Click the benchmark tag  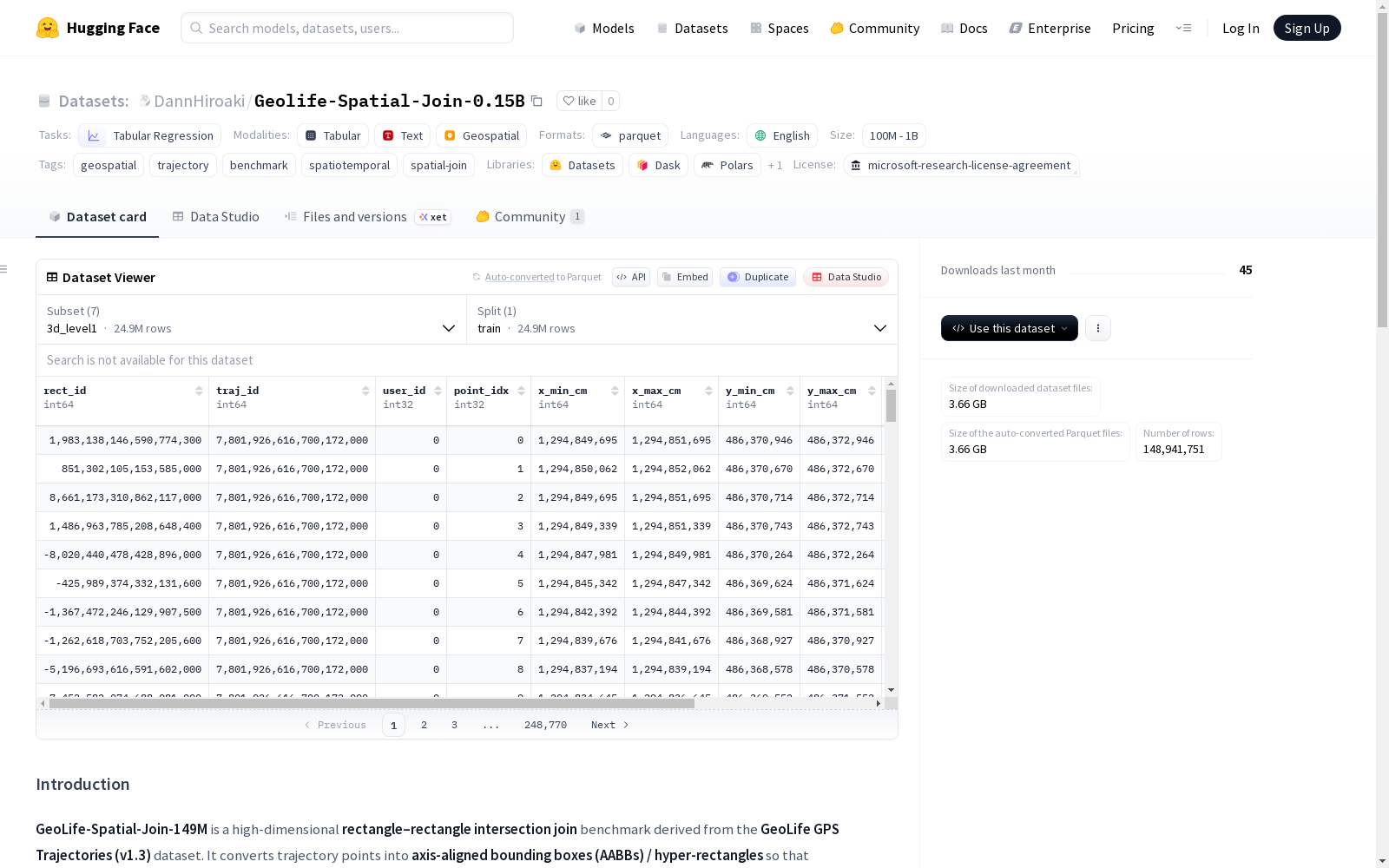259,165
